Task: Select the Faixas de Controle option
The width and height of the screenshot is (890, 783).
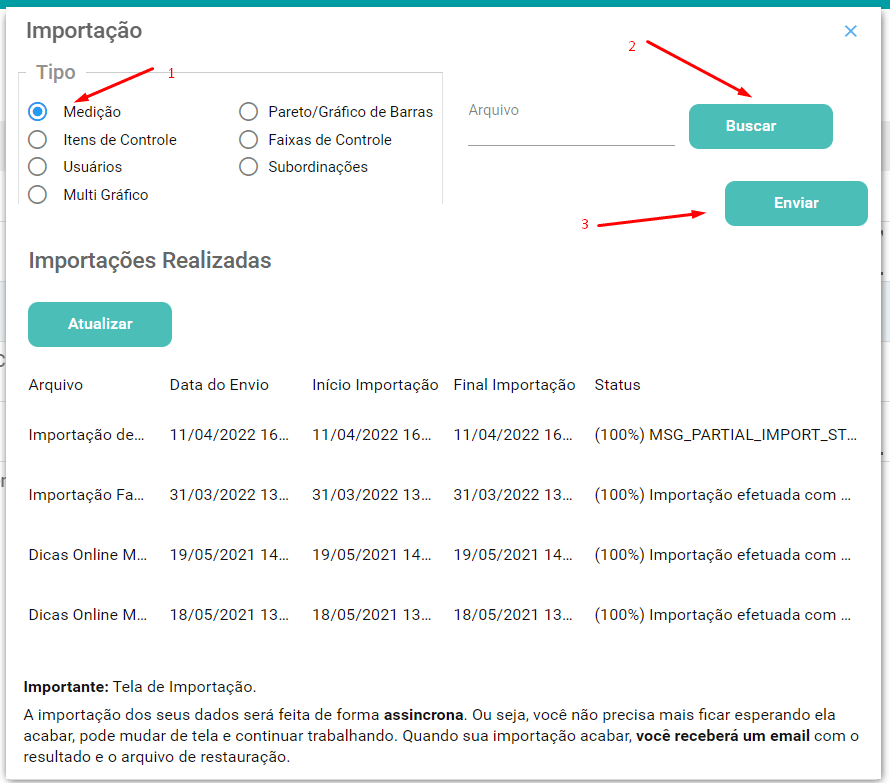Action: [248, 140]
